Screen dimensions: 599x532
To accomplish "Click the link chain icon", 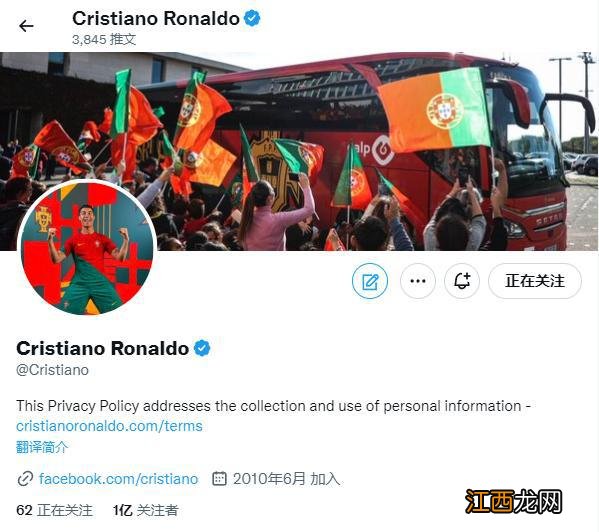I will 25,479.
